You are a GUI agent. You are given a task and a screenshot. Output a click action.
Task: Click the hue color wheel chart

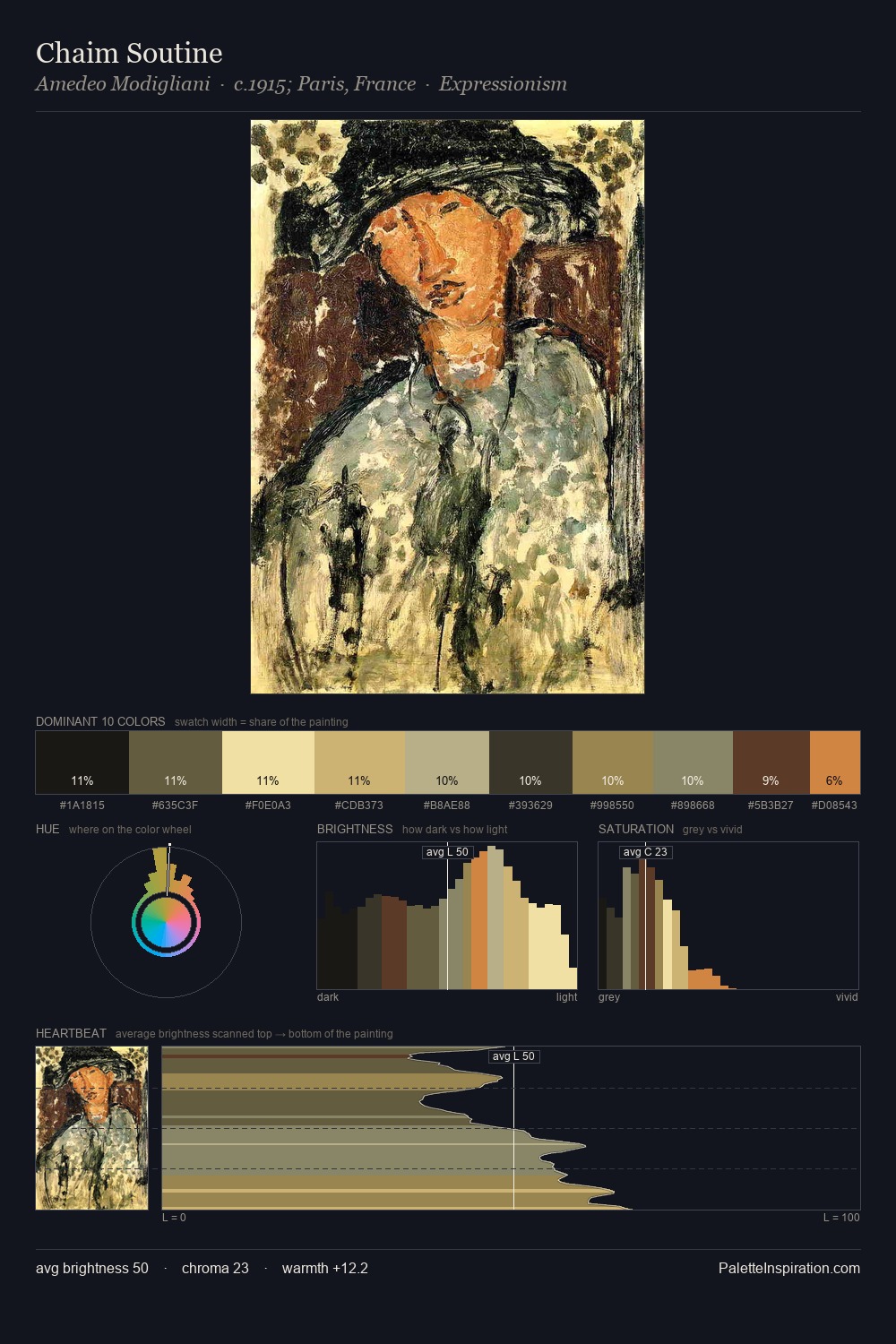click(166, 922)
